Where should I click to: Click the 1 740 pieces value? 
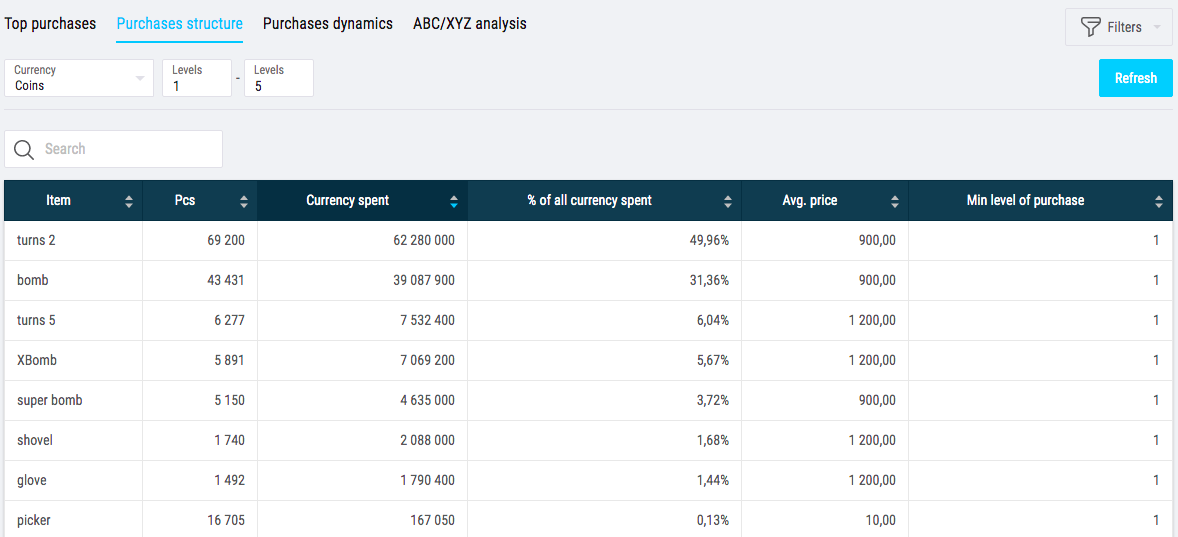pyautogui.click(x=228, y=440)
